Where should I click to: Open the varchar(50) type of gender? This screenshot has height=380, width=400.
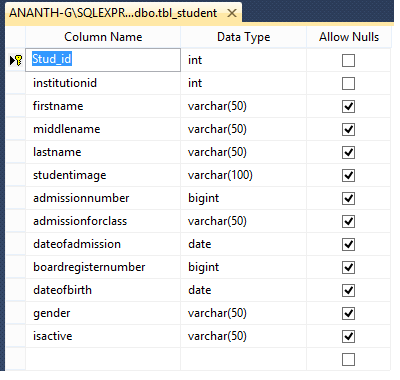pyautogui.click(x=243, y=313)
